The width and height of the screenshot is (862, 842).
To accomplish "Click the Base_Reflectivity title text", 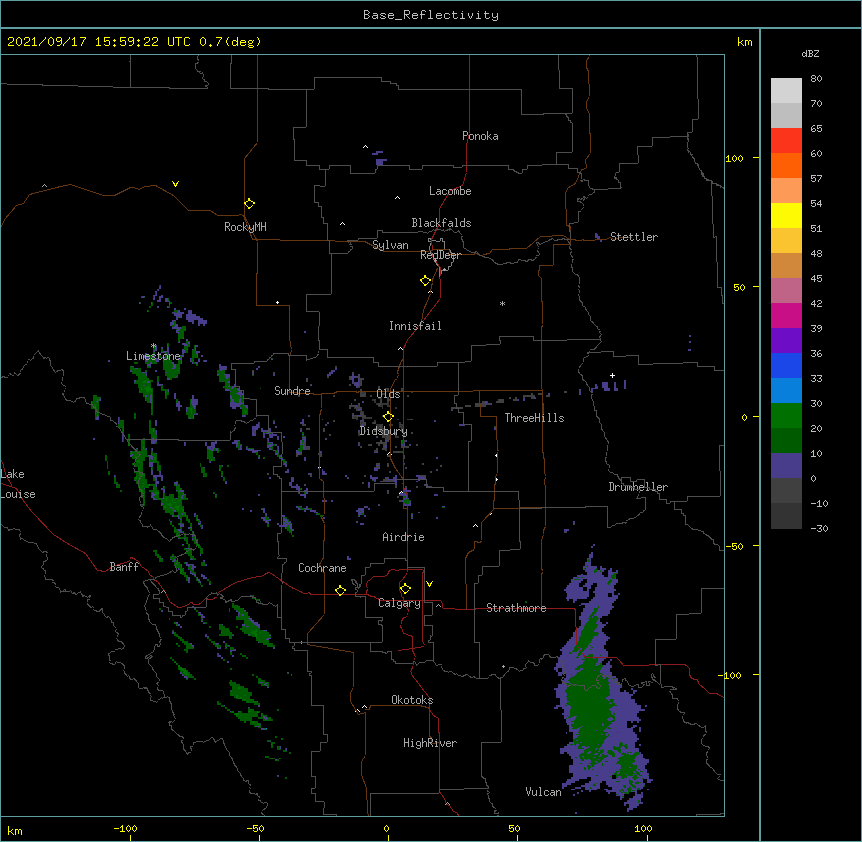I will (x=431, y=15).
